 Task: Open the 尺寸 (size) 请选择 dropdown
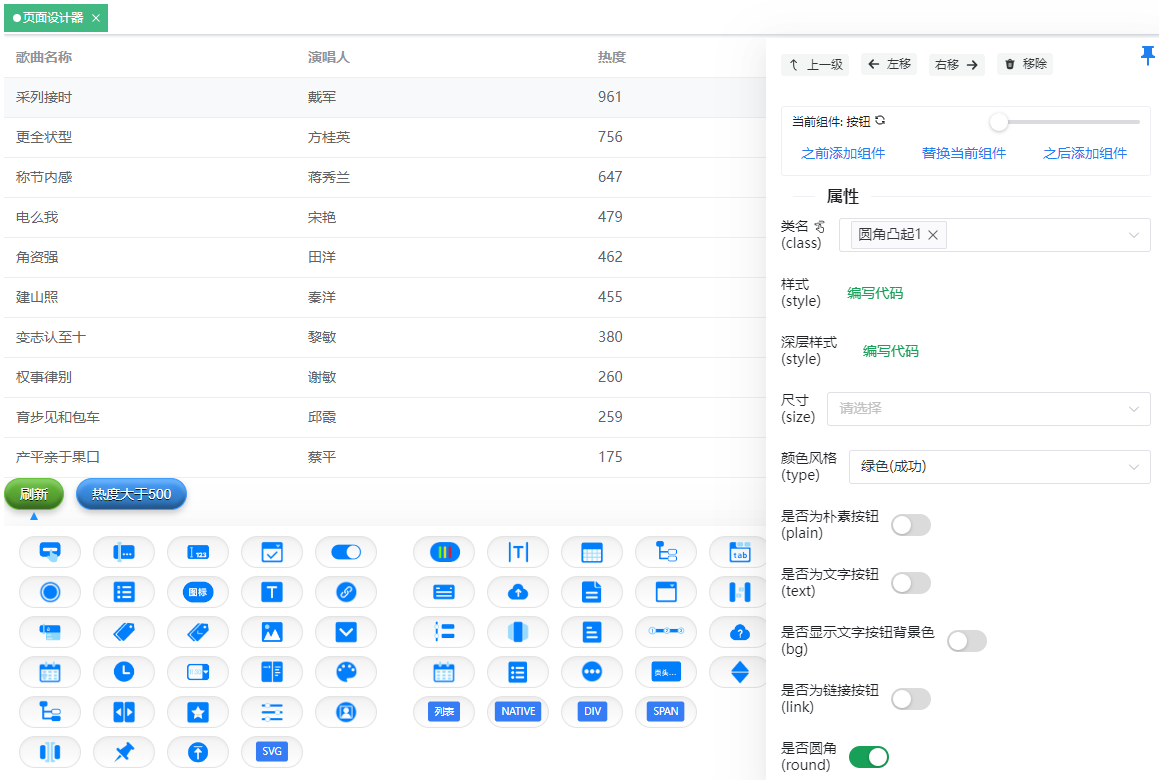pyautogui.click(x=988, y=409)
